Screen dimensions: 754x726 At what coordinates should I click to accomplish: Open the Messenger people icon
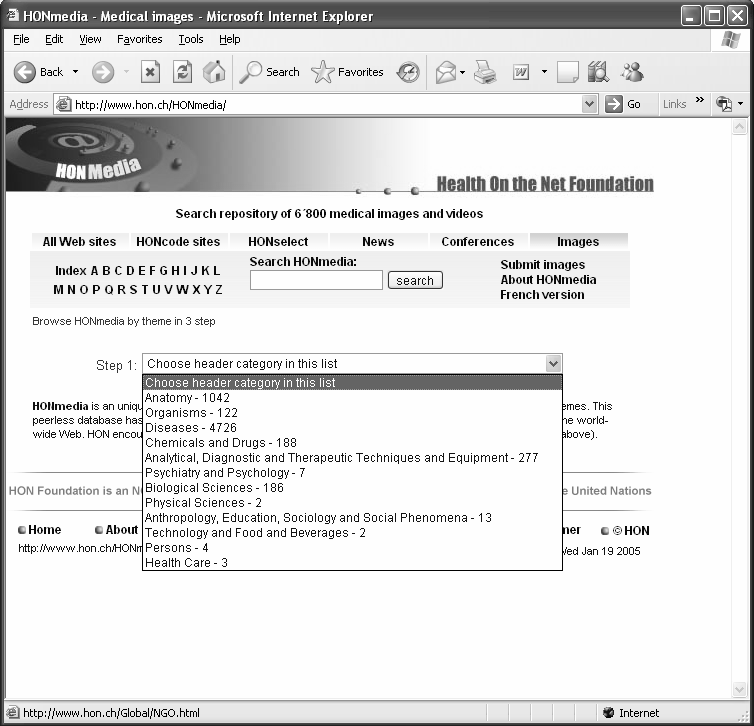[632, 72]
